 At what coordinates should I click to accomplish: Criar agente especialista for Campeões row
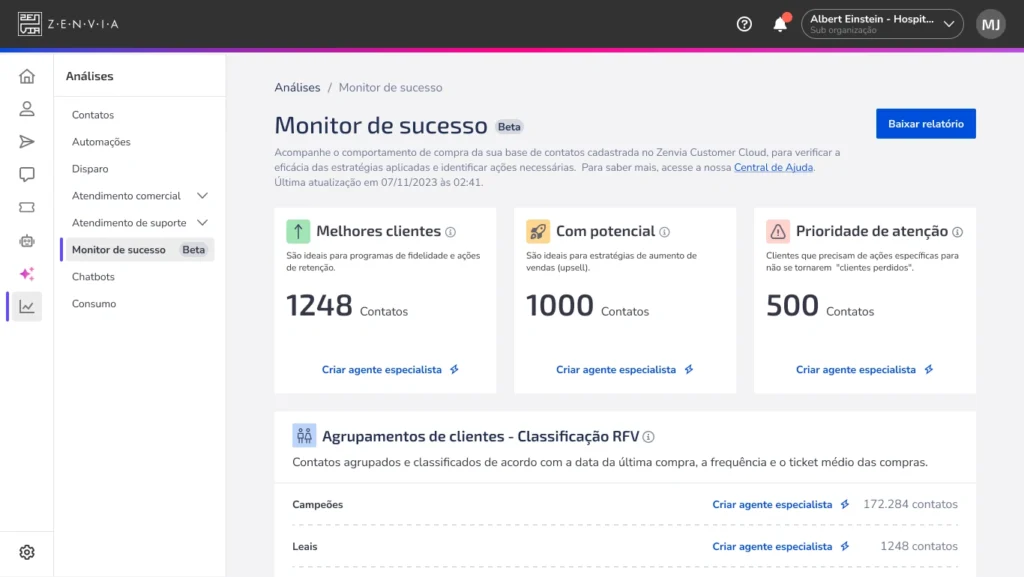pyautogui.click(x=780, y=505)
